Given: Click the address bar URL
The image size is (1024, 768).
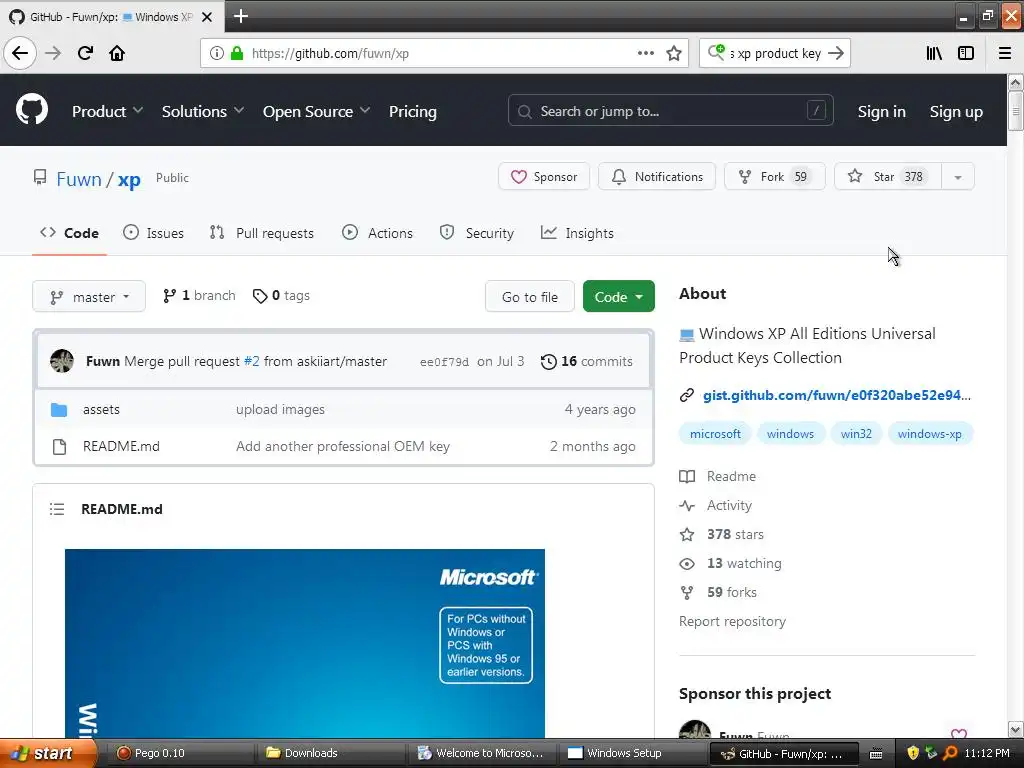Looking at the screenshot, I should (x=330, y=54).
